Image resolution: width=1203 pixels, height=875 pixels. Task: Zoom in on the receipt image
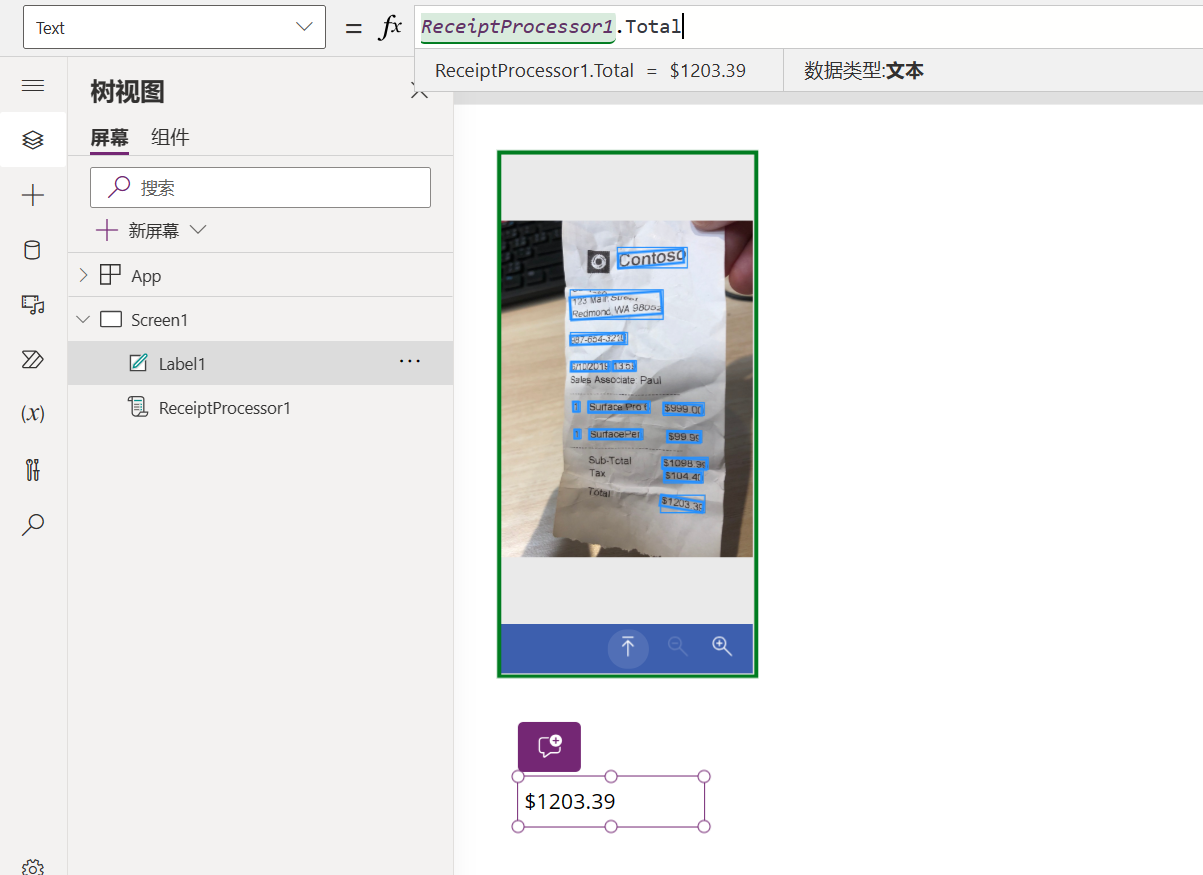722,646
